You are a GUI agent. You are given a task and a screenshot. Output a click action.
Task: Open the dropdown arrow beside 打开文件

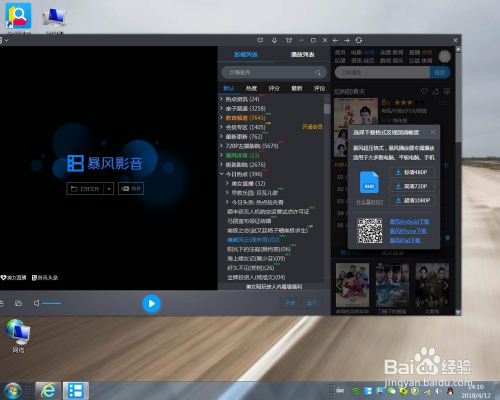pos(109,189)
